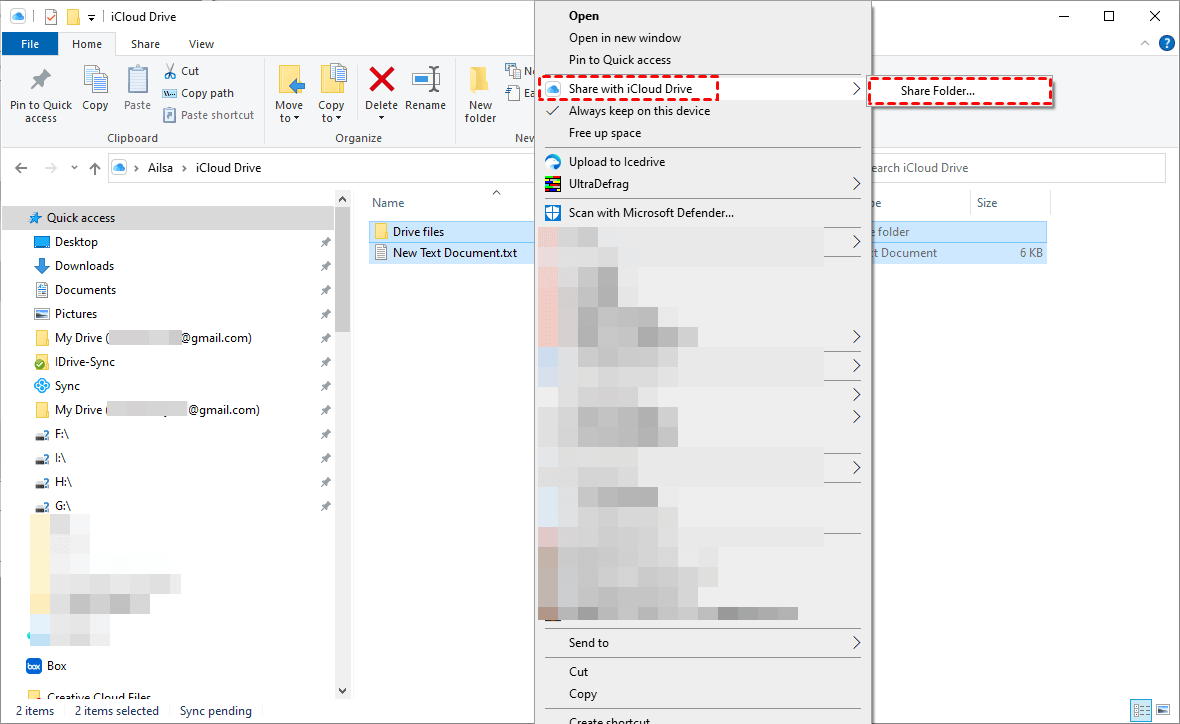Choose Open in new window
This screenshot has width=1180, height=724.
coord(625,38)
